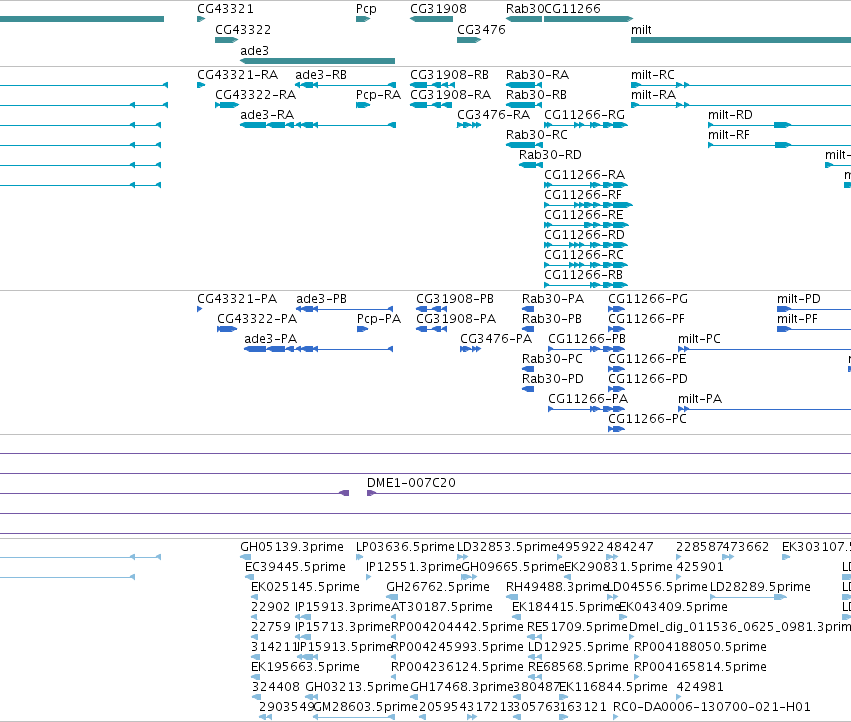851x722 pixels.
Task: Select the gene label "CG43322"
Action: pyautogui.click(x=243, y=29)
